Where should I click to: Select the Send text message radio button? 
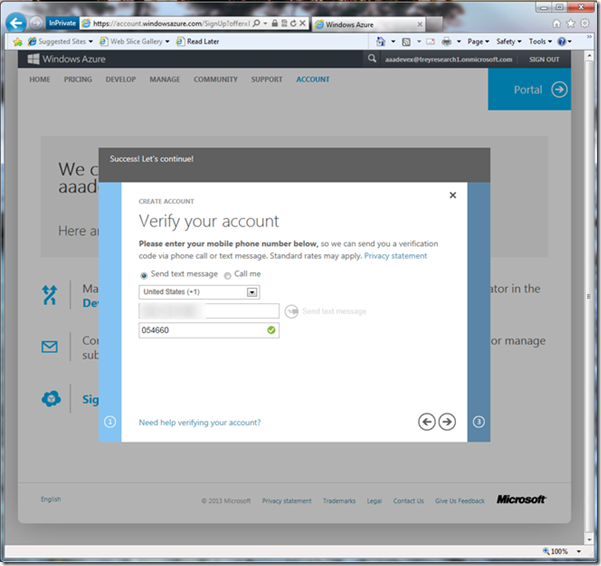144,276
